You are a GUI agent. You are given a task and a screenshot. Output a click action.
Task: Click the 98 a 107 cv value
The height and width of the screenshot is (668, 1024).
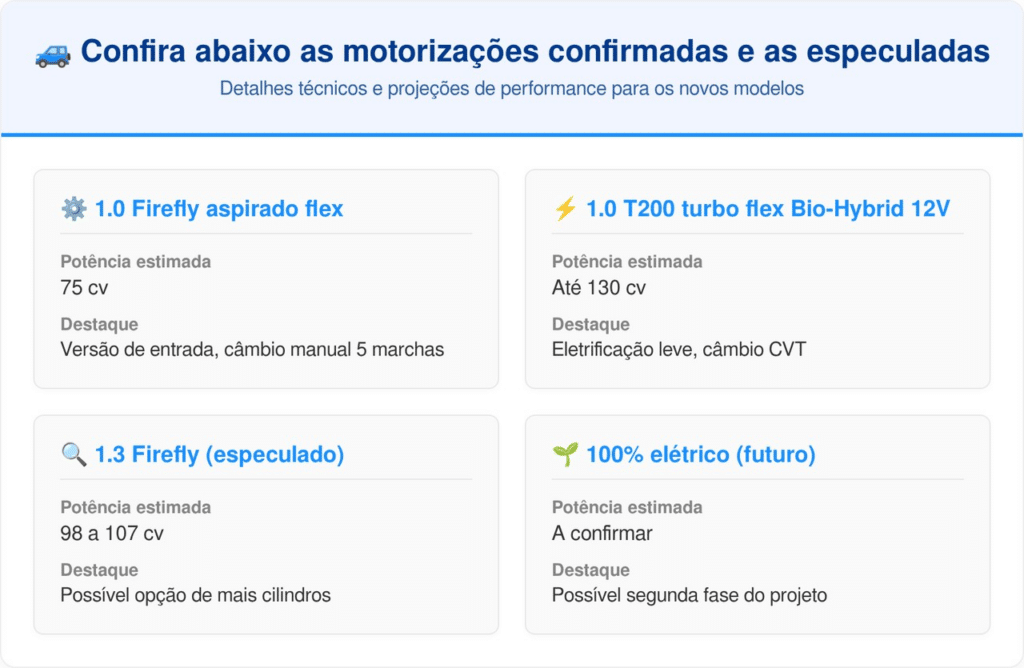click(x=112, y=534)
